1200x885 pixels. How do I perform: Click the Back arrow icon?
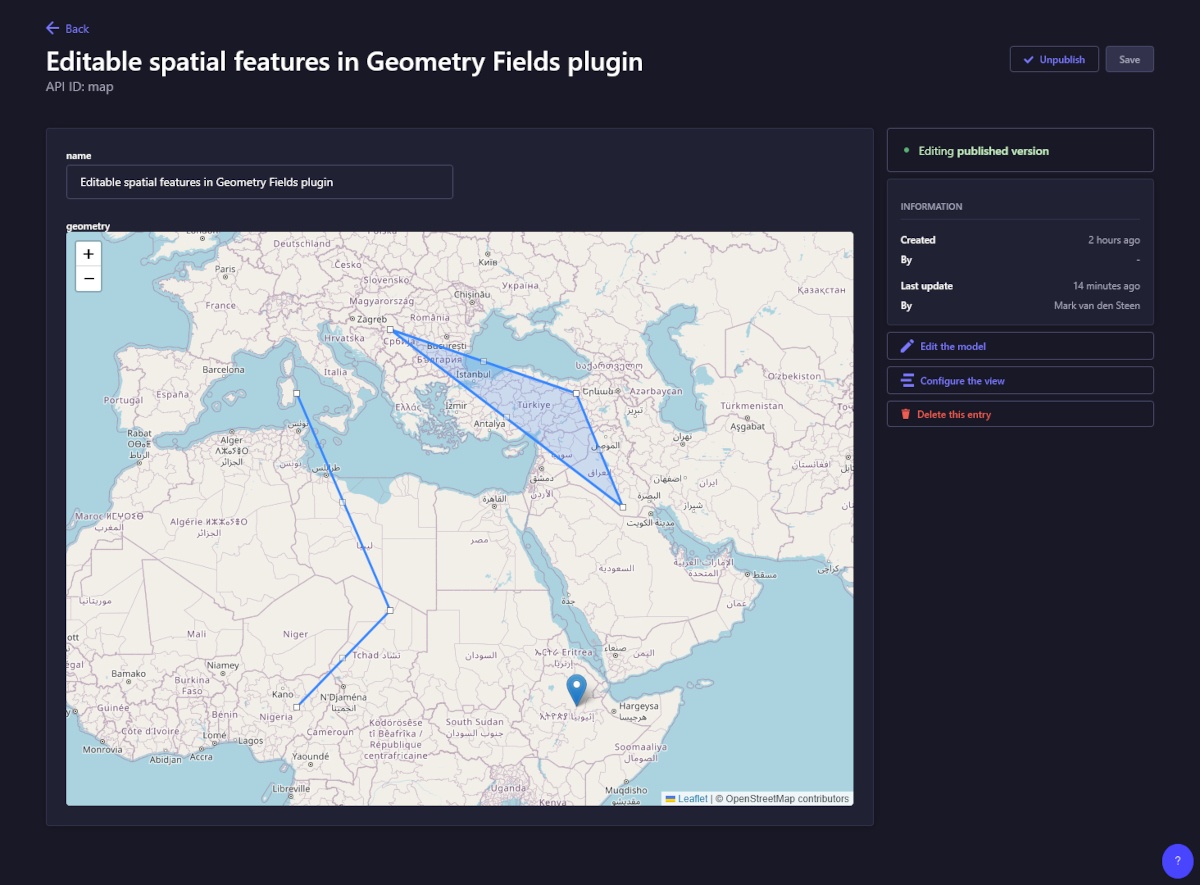tap(53, 28)
